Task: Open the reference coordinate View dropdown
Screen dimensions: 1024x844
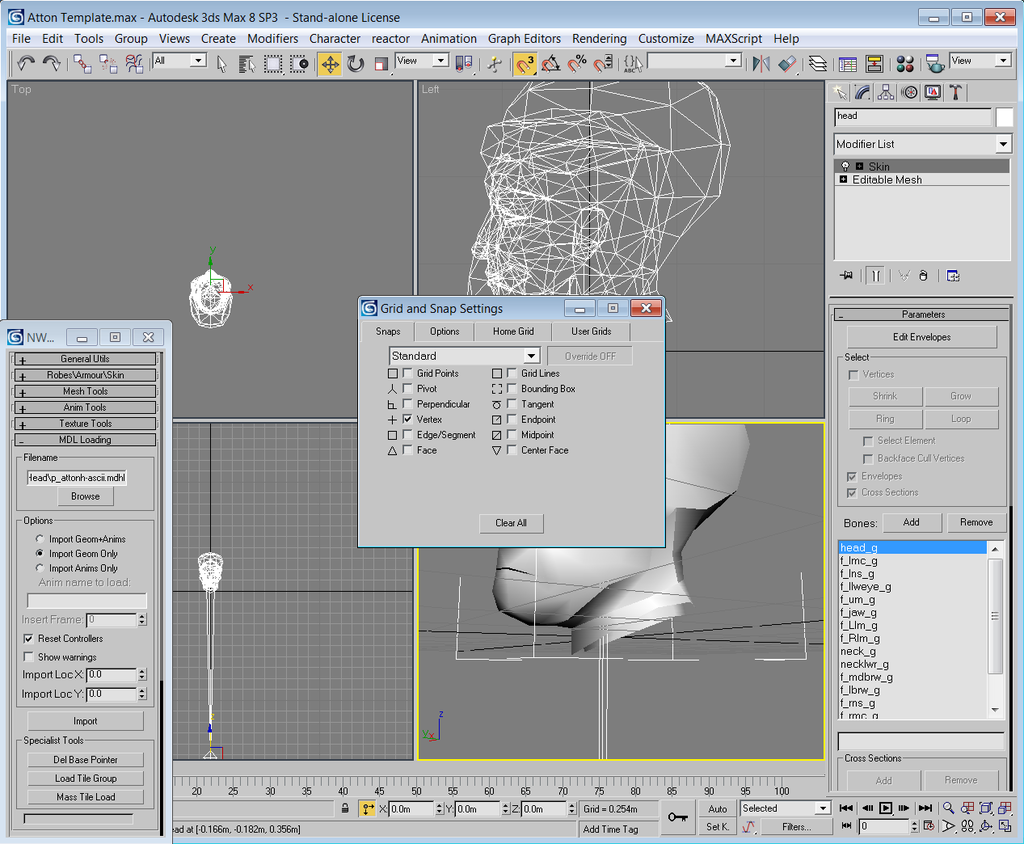Action: (422, 61)
